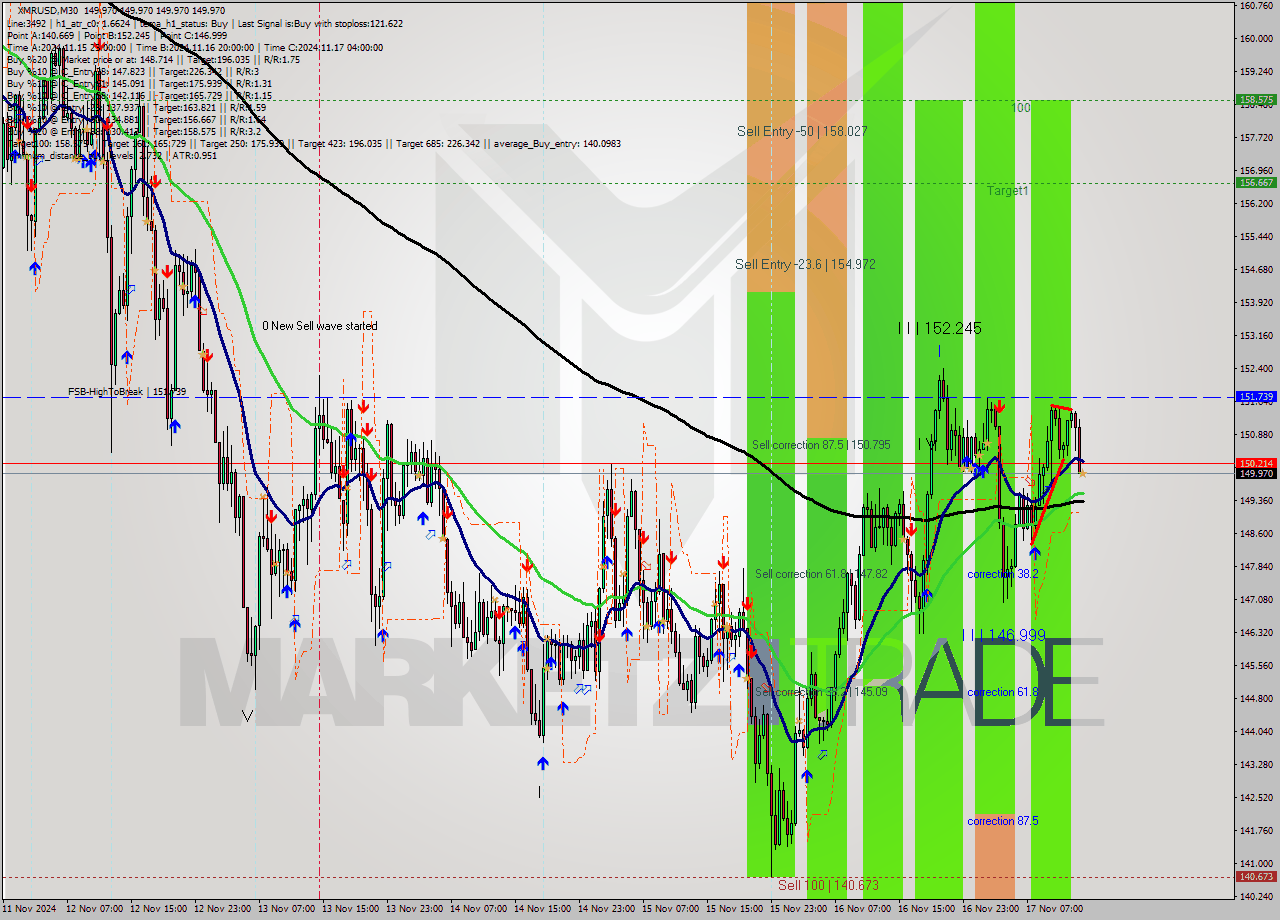The image size is (1280, 920).
Task: Click the '11 Nov 2024' time axis label
Action: click(31, 910)
